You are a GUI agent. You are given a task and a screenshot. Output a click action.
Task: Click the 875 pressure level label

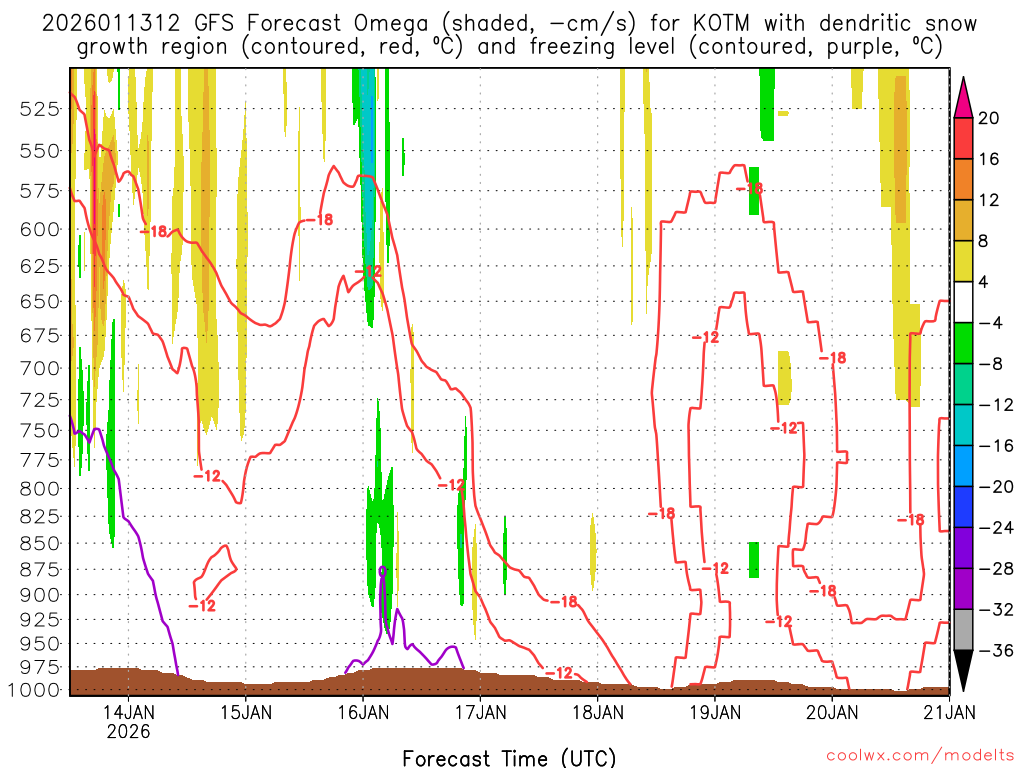40,569
